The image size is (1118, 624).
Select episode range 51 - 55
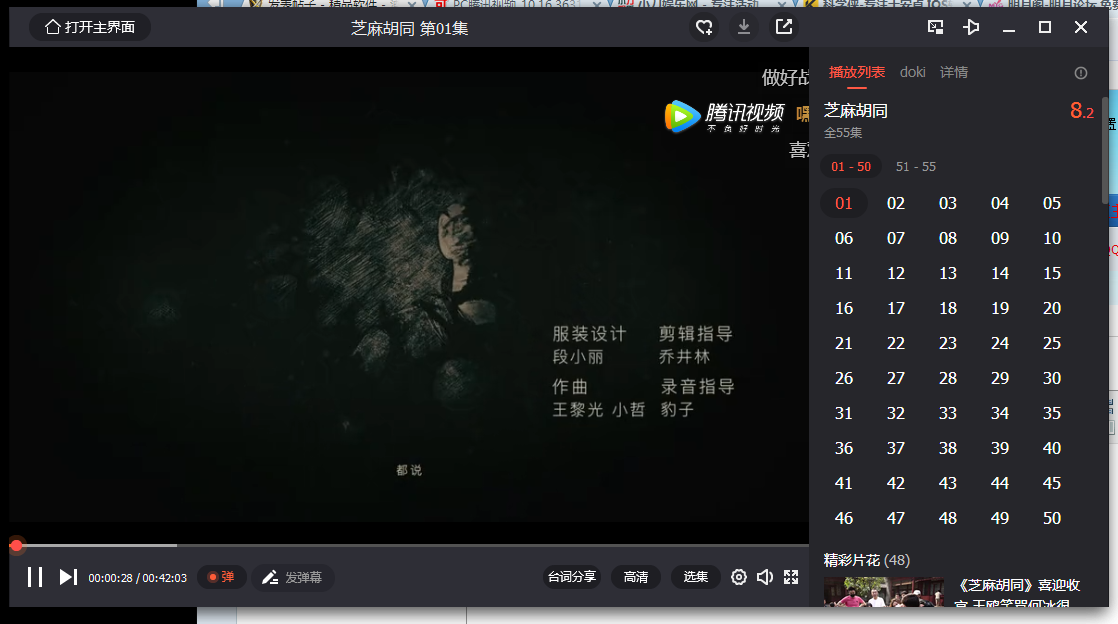916,167
